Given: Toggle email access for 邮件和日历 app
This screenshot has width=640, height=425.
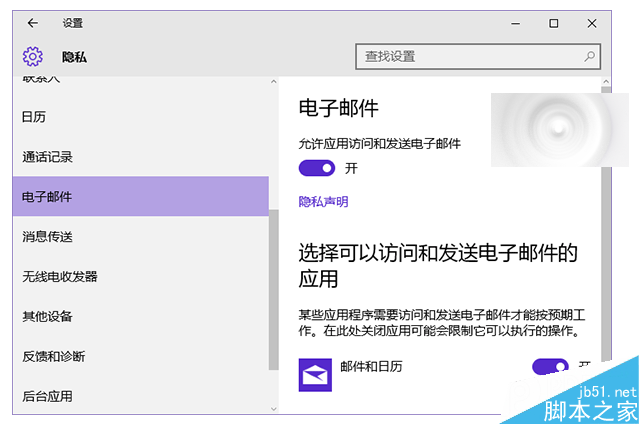Looking at the screenshot, I should (550, 367).
